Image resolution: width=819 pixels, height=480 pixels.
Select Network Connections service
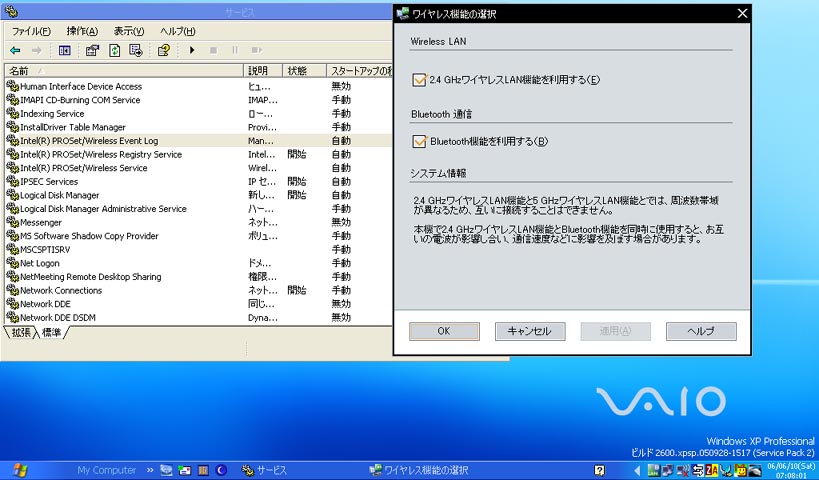coord(198,290)
